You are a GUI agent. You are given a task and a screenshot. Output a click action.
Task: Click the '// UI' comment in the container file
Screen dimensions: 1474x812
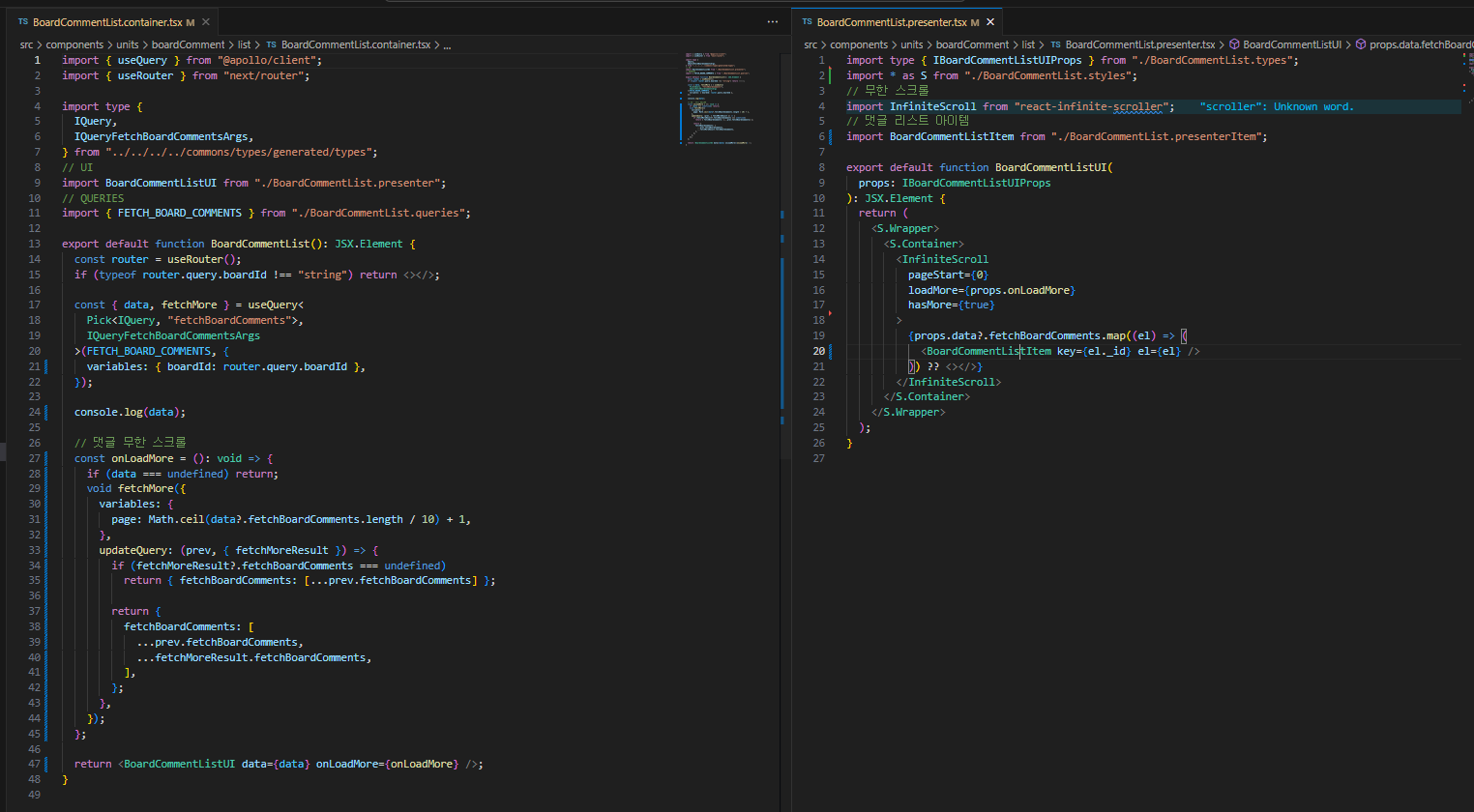77,167
